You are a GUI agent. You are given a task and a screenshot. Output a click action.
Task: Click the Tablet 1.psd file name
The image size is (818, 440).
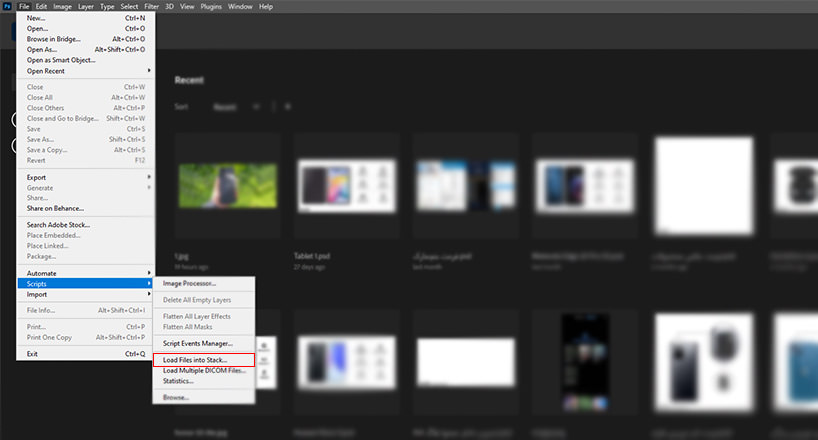[x=311, y=256]
